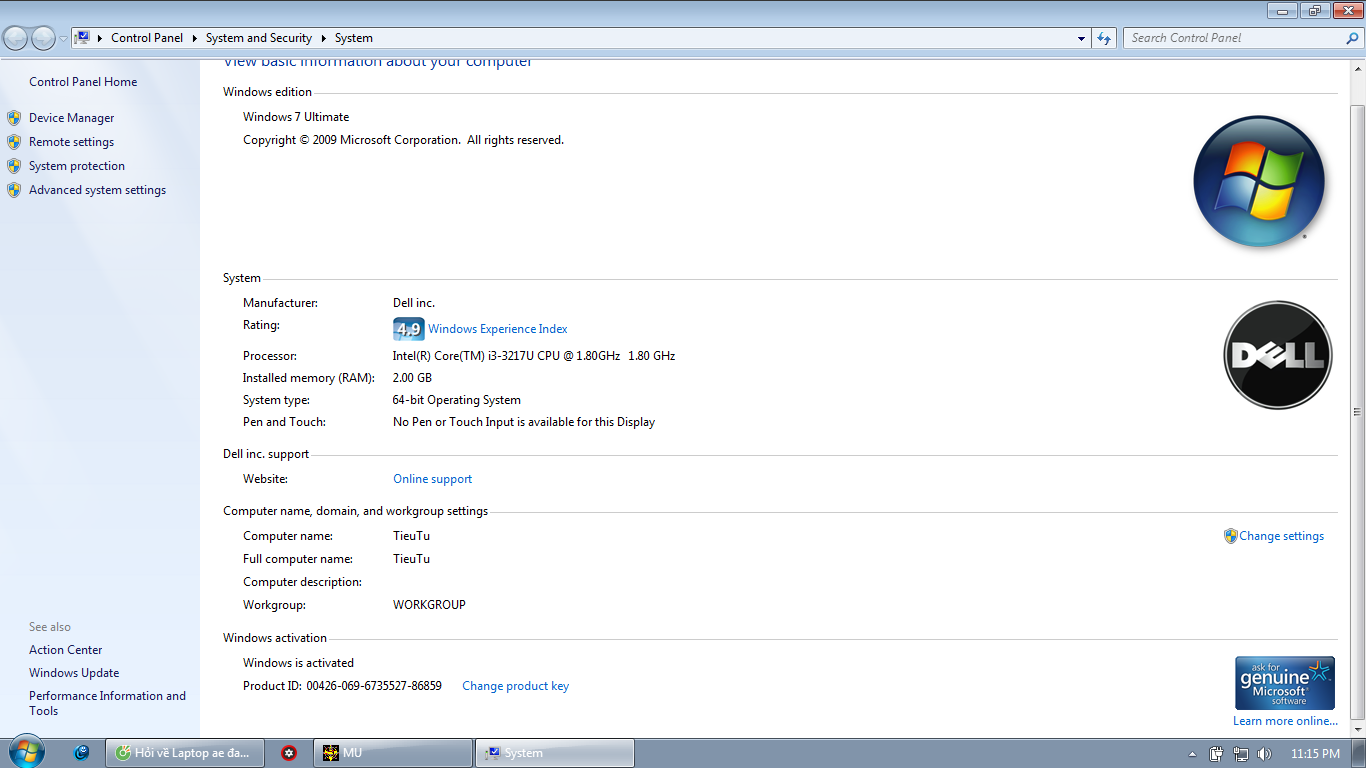
Task: Open the volume speaker tray icon
Action: pos(1264,754)
